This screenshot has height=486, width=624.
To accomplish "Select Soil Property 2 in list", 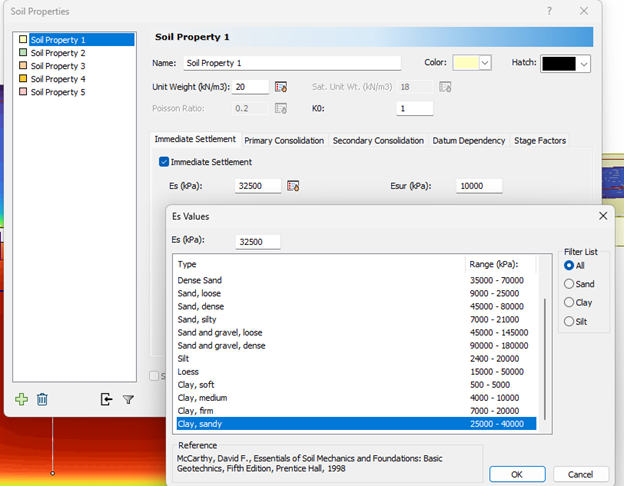I will coord(58,53).
